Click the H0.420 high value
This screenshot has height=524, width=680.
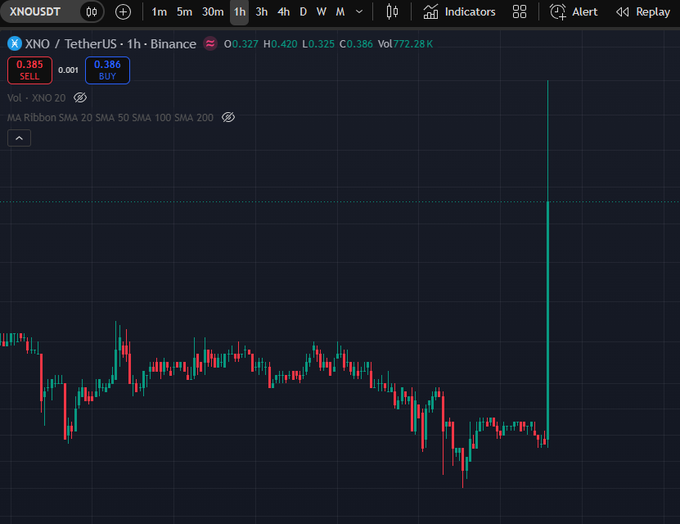280,44
